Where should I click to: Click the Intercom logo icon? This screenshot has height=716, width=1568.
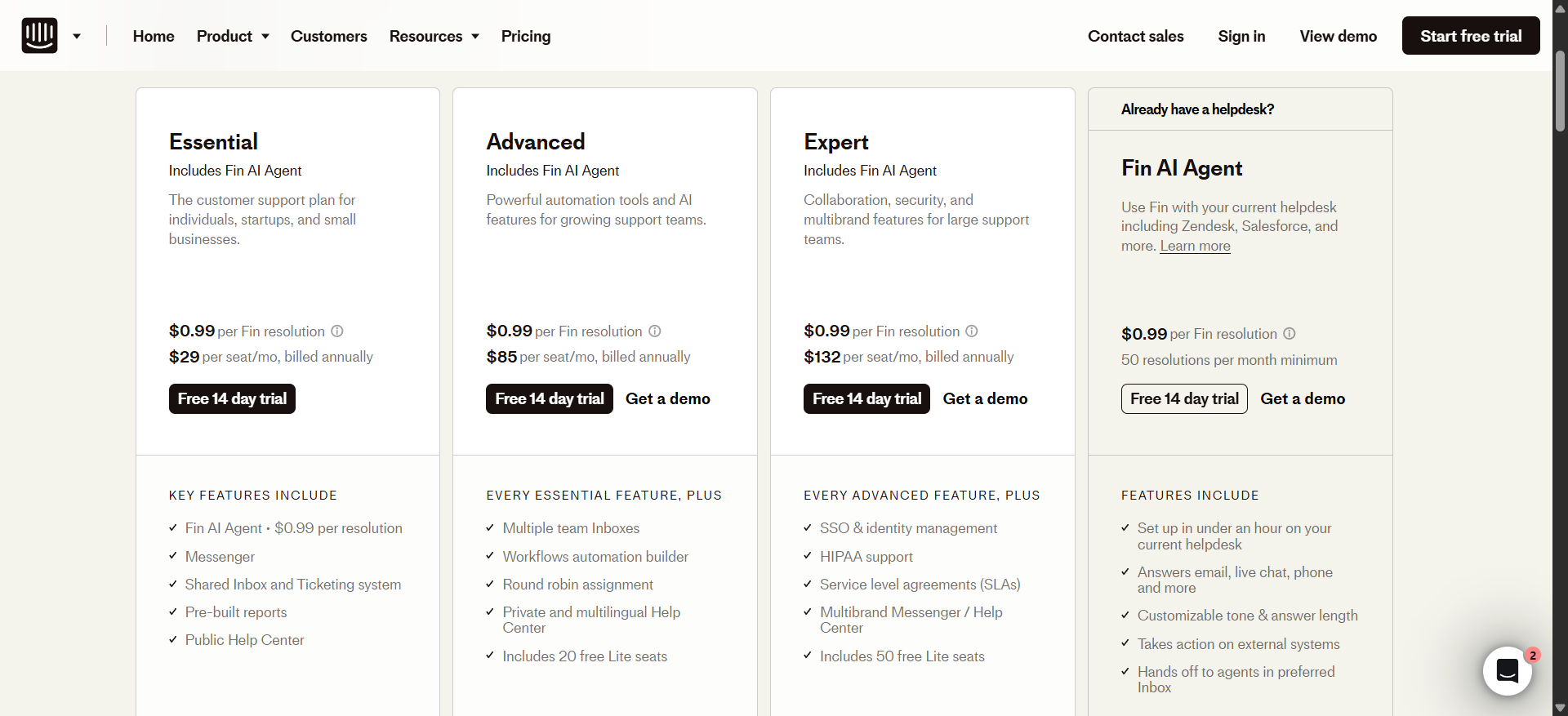(x=38, y=35)
